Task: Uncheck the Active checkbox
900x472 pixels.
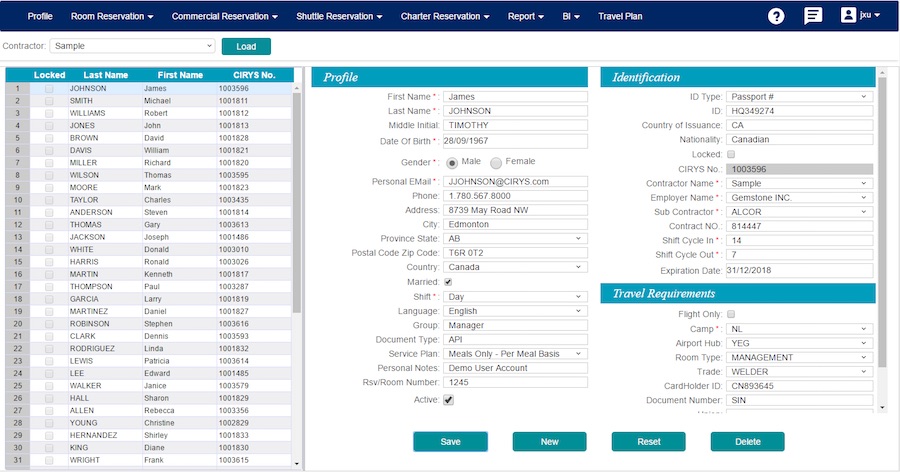Action: pyautogui.click(x=448, y=400)
